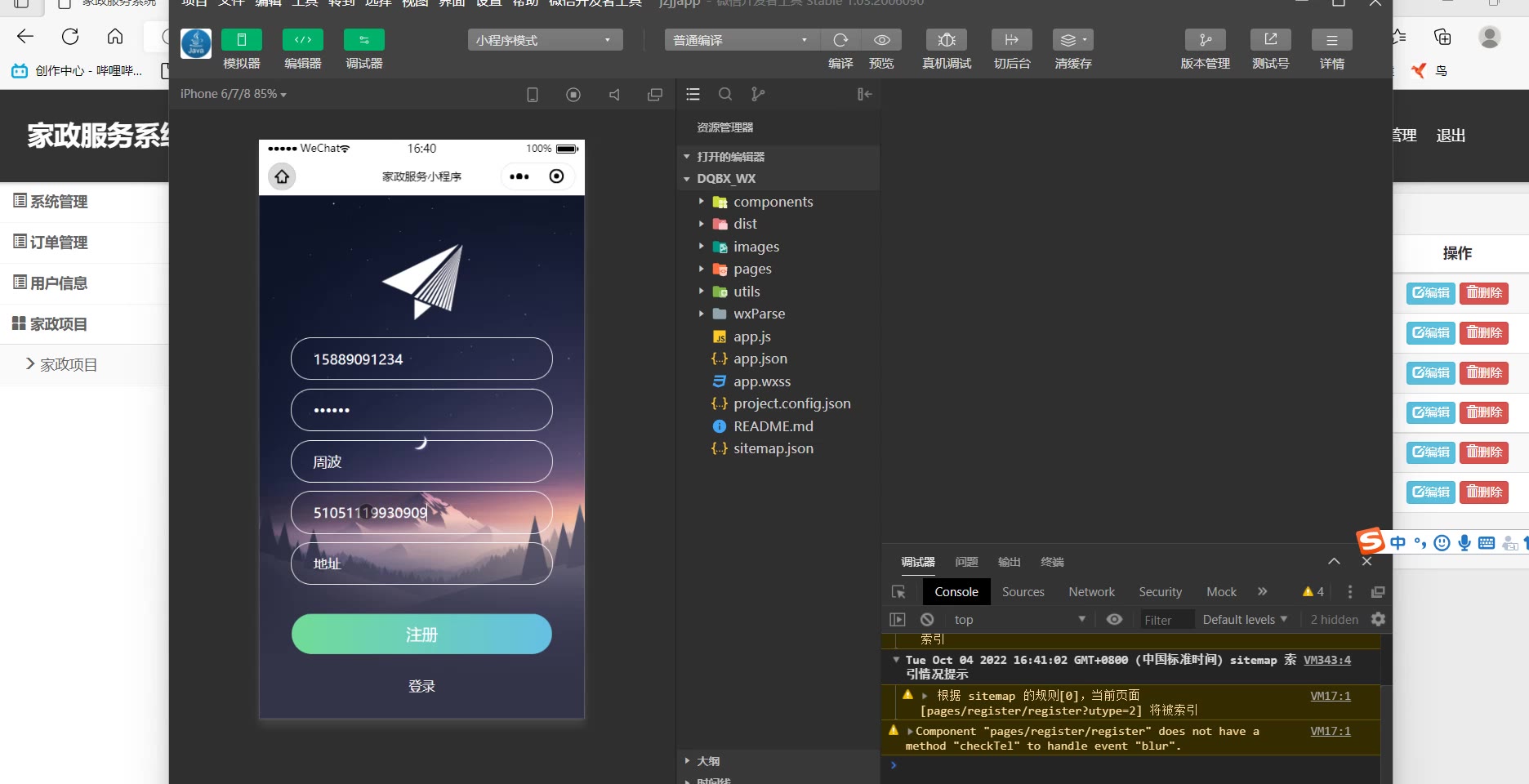Open the Default levels dropdown

(x=1245, y=620)
